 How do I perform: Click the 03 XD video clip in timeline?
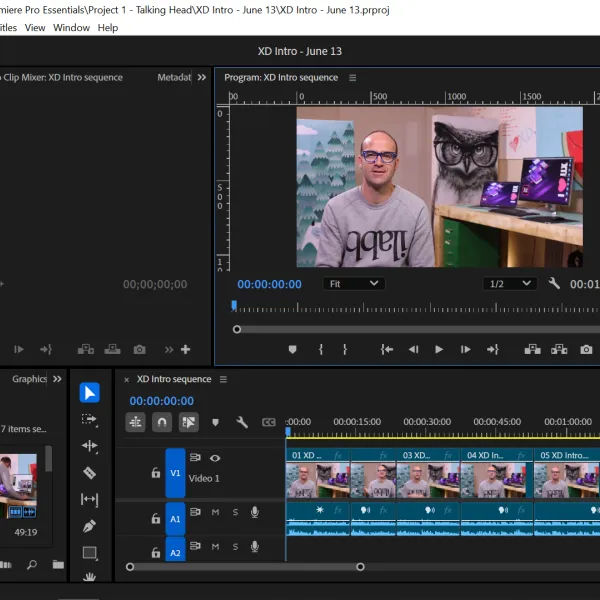428,473
